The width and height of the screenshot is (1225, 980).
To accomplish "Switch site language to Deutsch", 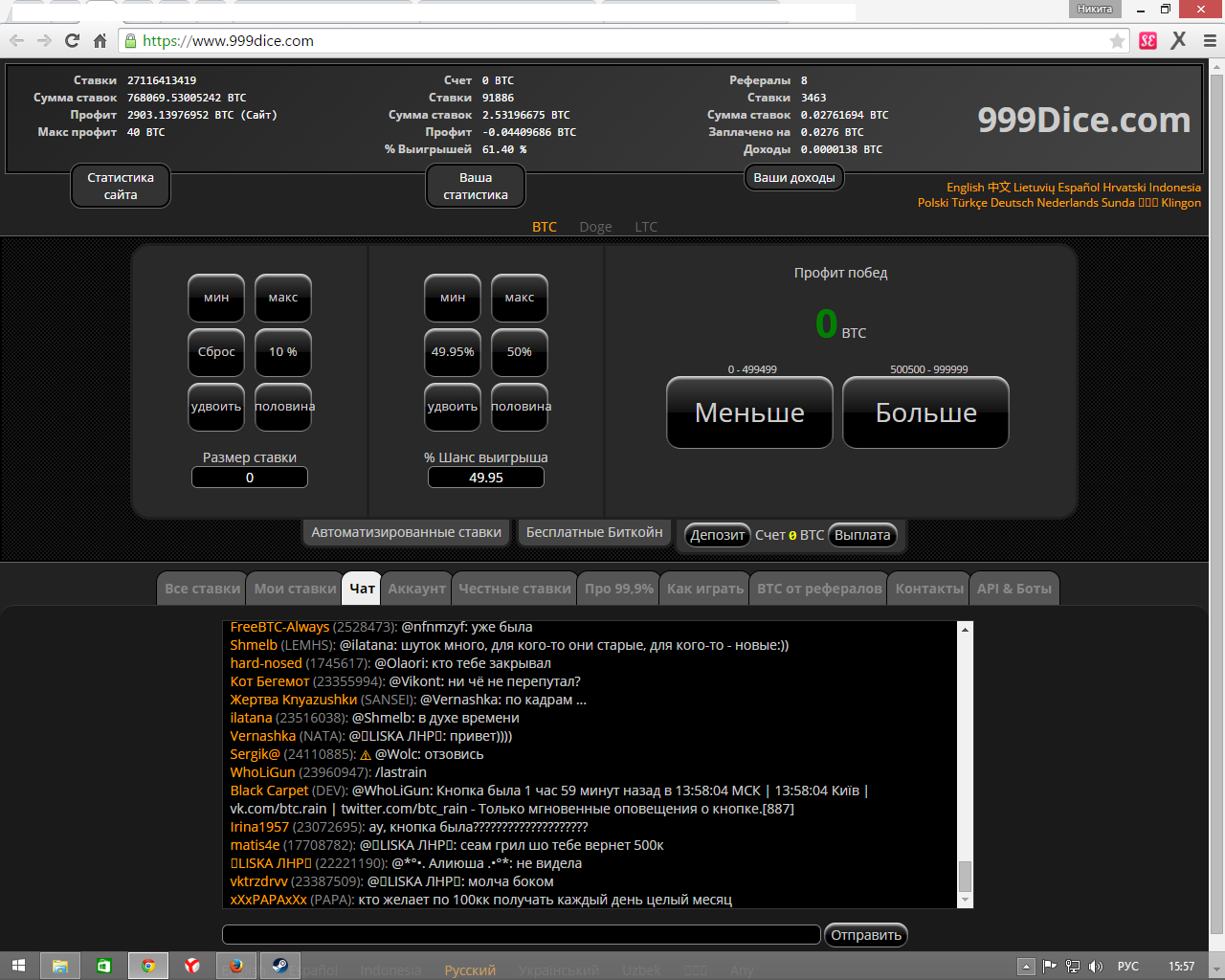I will click(1012, 203).
